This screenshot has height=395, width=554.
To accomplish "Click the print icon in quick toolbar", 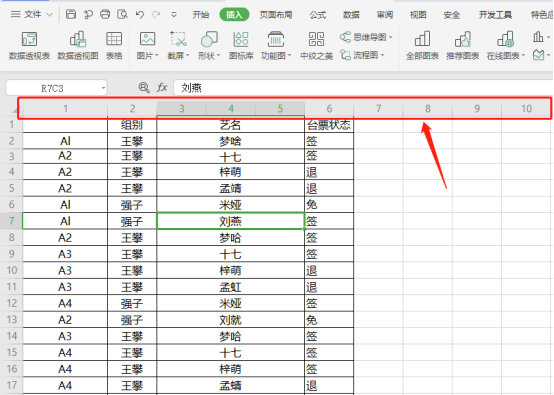I will [105, 14].
